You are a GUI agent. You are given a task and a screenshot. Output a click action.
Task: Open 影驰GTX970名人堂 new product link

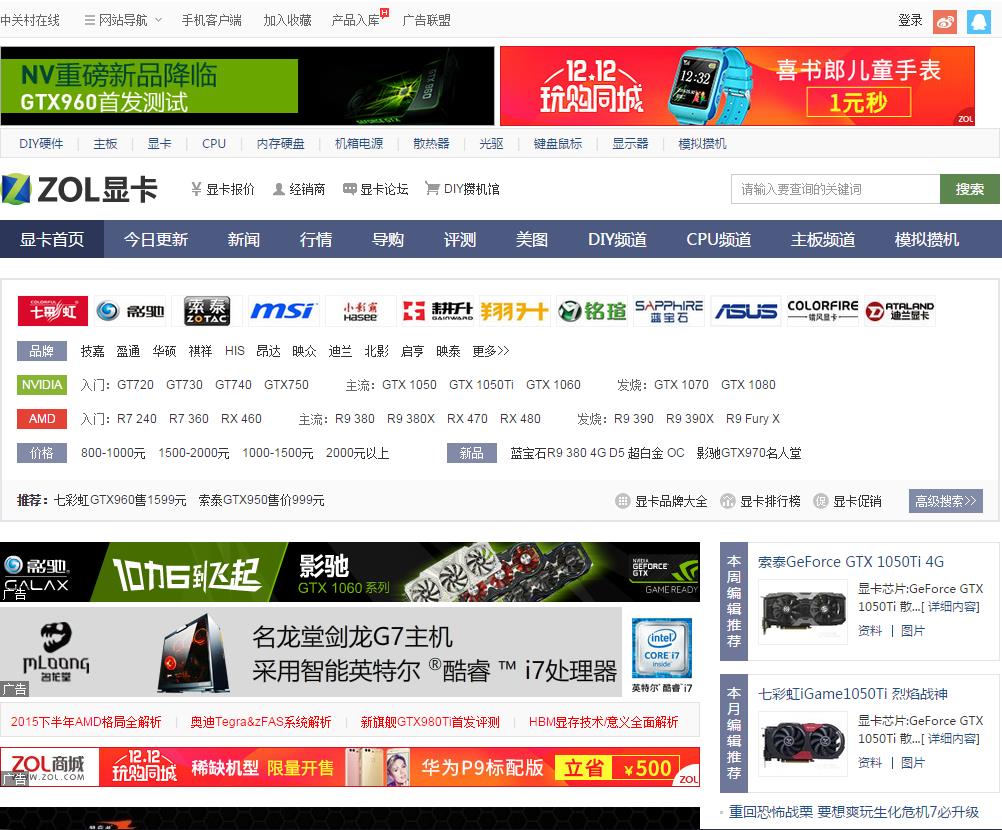point(749,453)
